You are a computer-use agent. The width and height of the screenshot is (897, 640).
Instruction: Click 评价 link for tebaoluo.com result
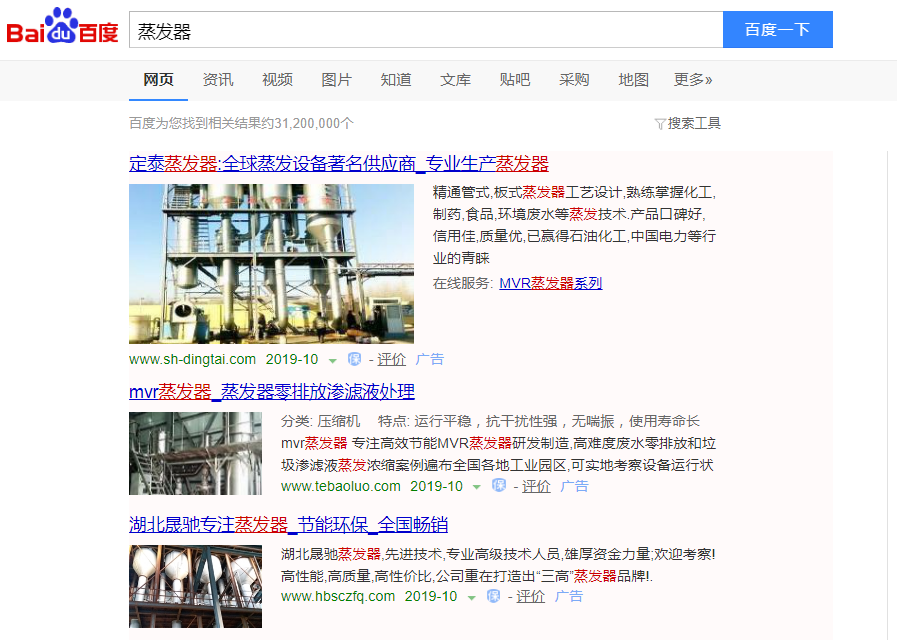click(x=536, y=486)
